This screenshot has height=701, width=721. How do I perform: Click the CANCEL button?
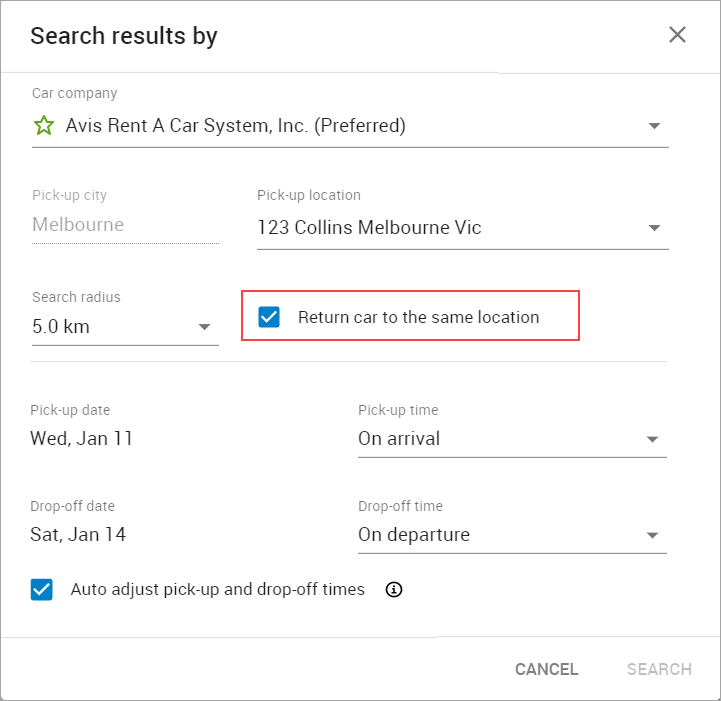coord(546,669)
